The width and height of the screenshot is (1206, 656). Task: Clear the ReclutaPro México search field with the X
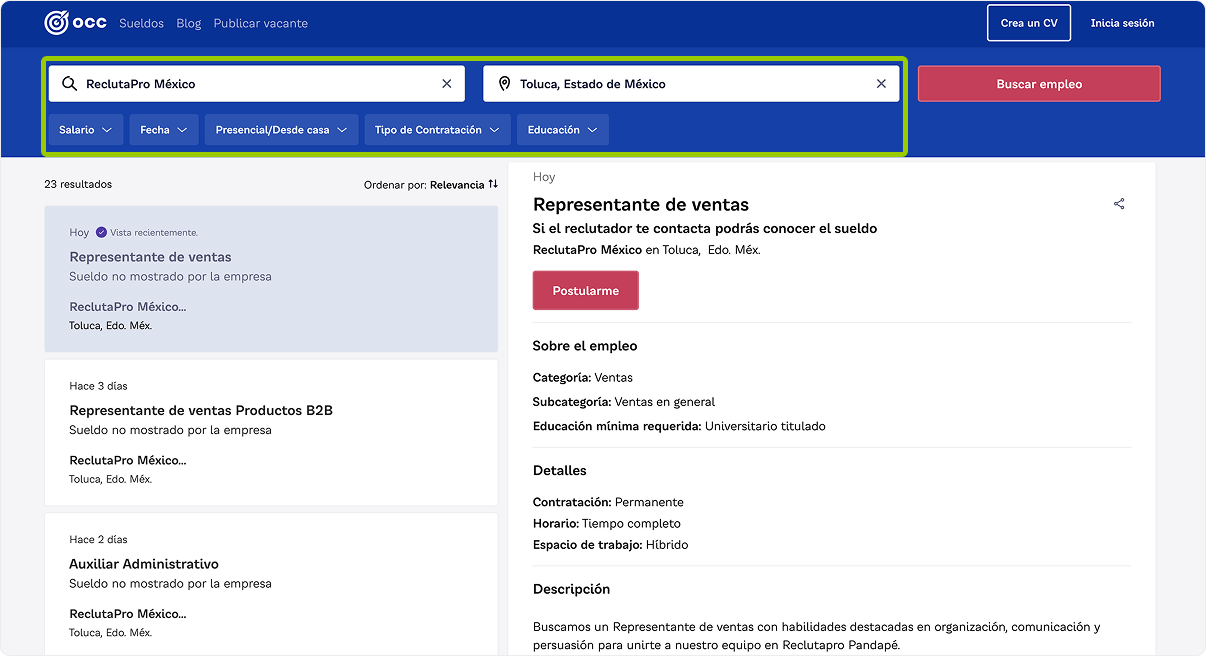(446, 83)
